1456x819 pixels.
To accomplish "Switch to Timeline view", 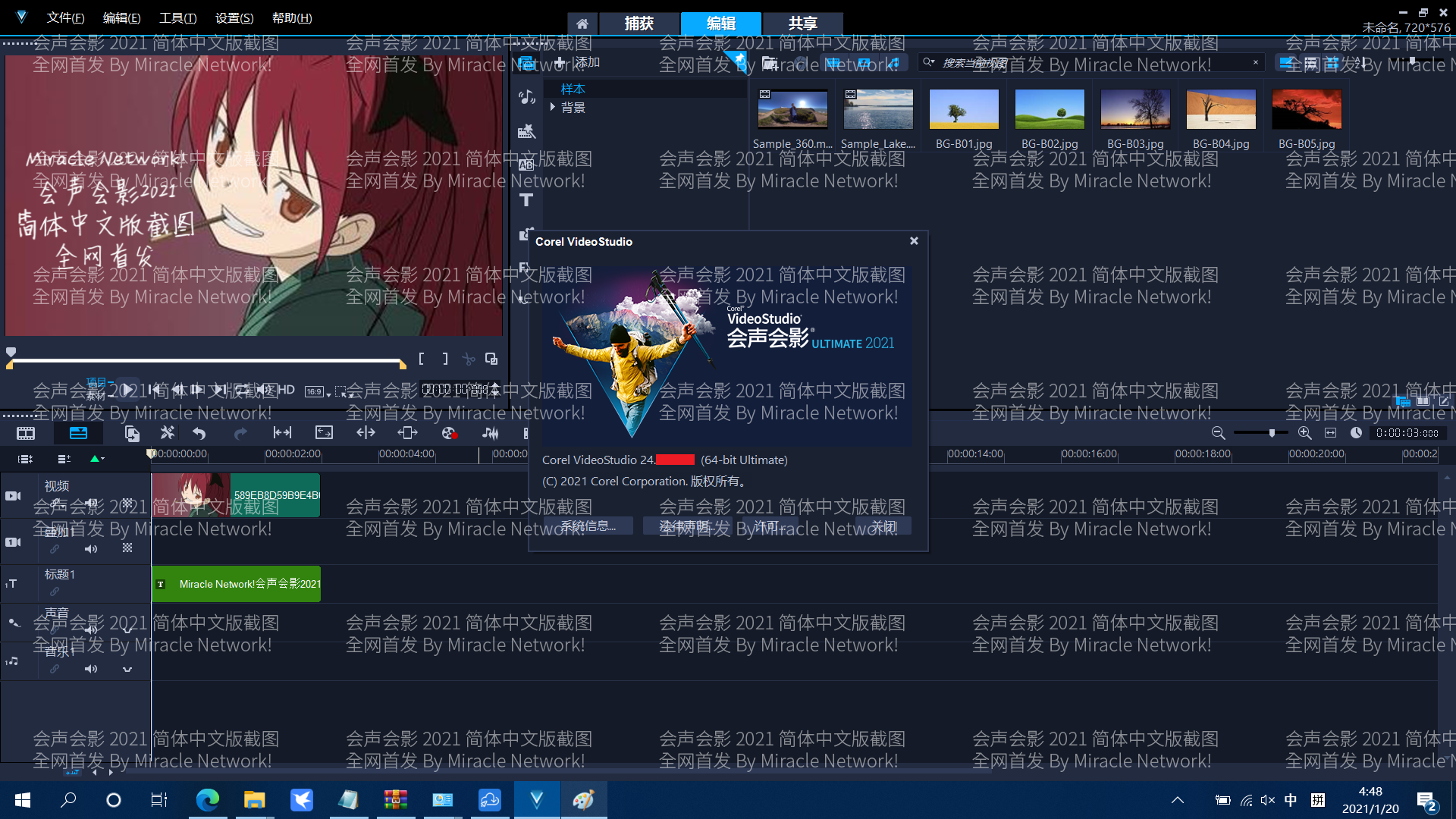I will coord(78,434).
